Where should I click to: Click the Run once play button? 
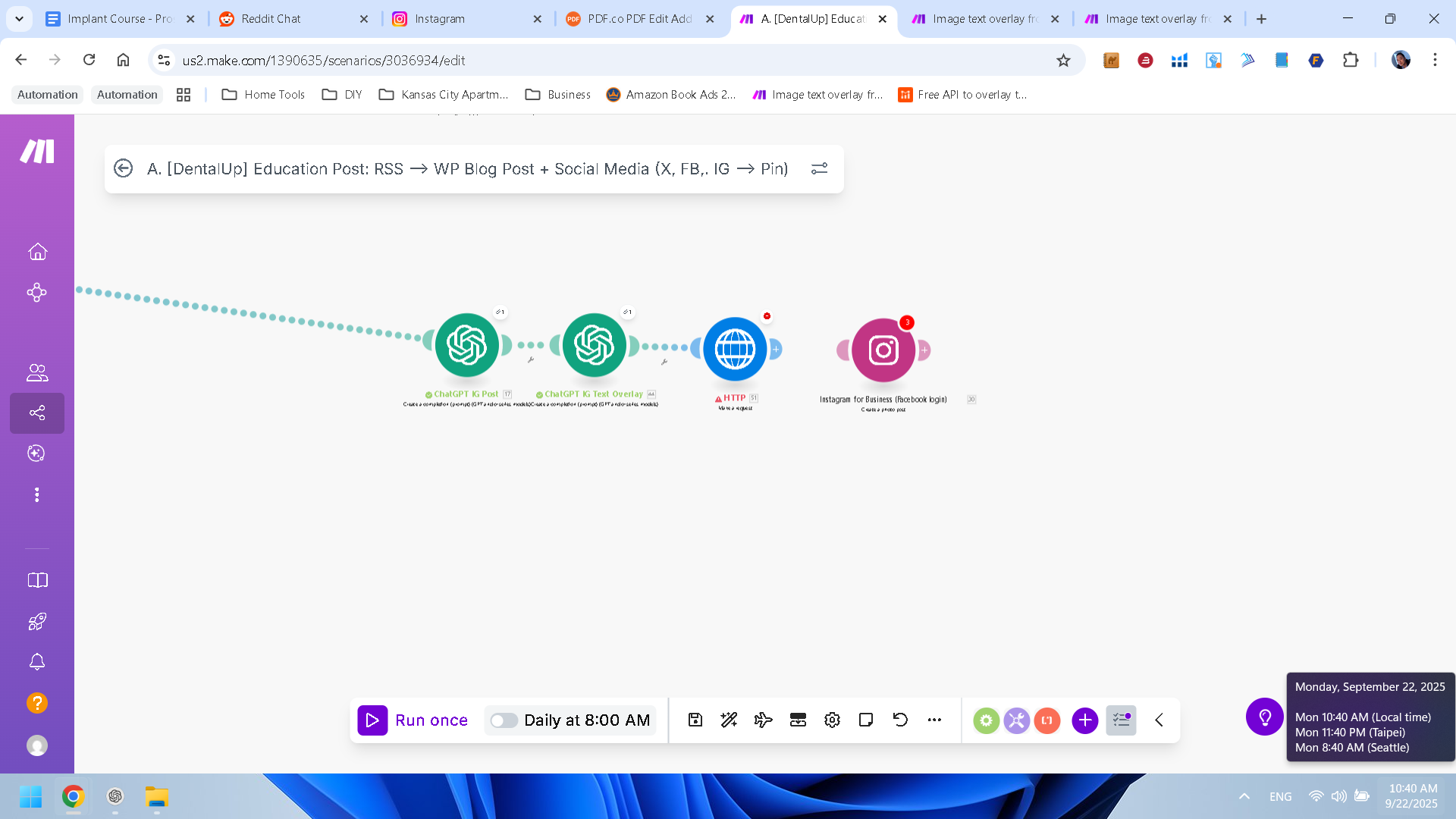372,720
